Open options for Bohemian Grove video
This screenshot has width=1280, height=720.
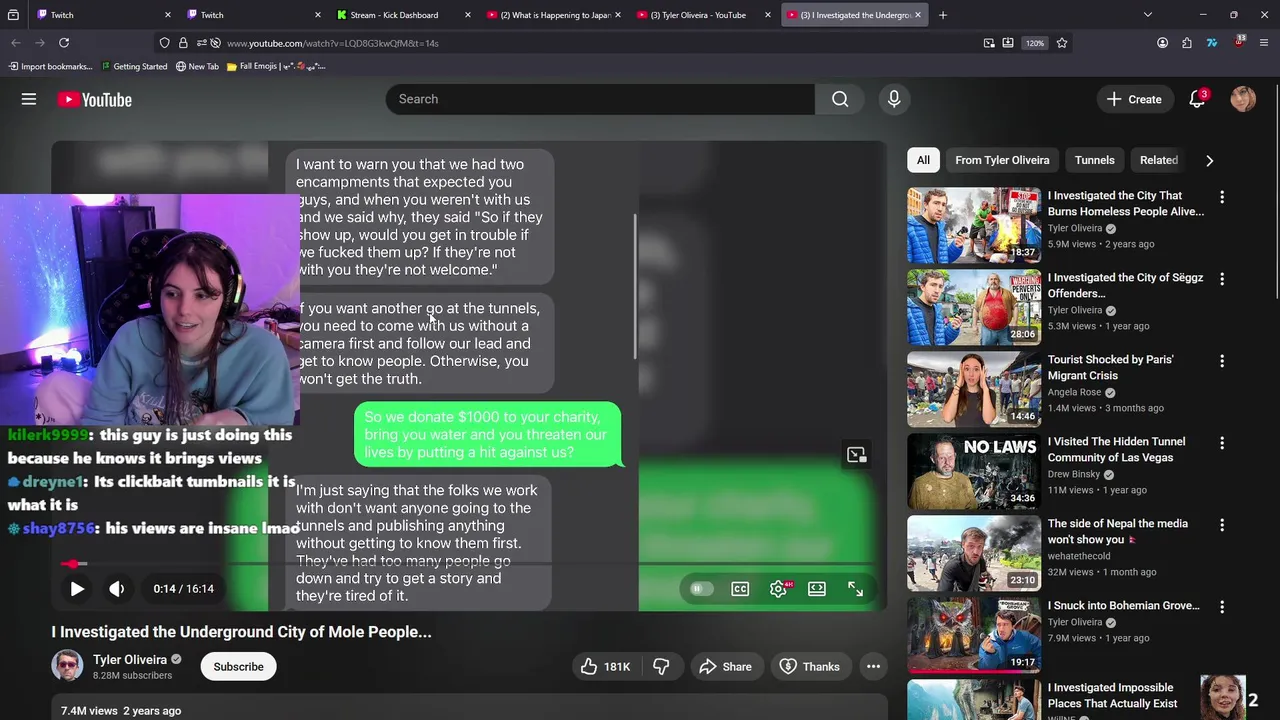[1221, 607]
